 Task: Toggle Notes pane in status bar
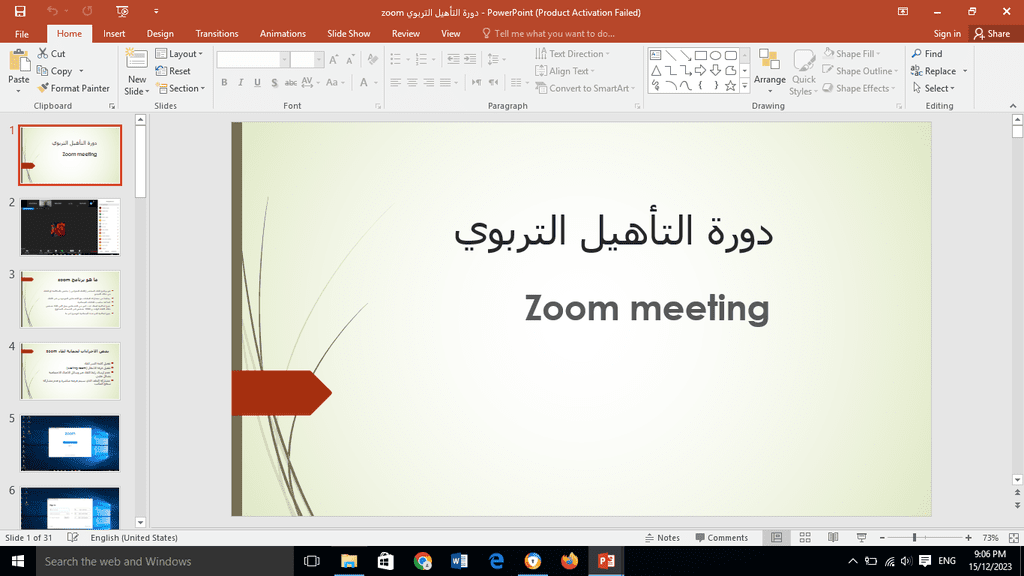(662, 537)
